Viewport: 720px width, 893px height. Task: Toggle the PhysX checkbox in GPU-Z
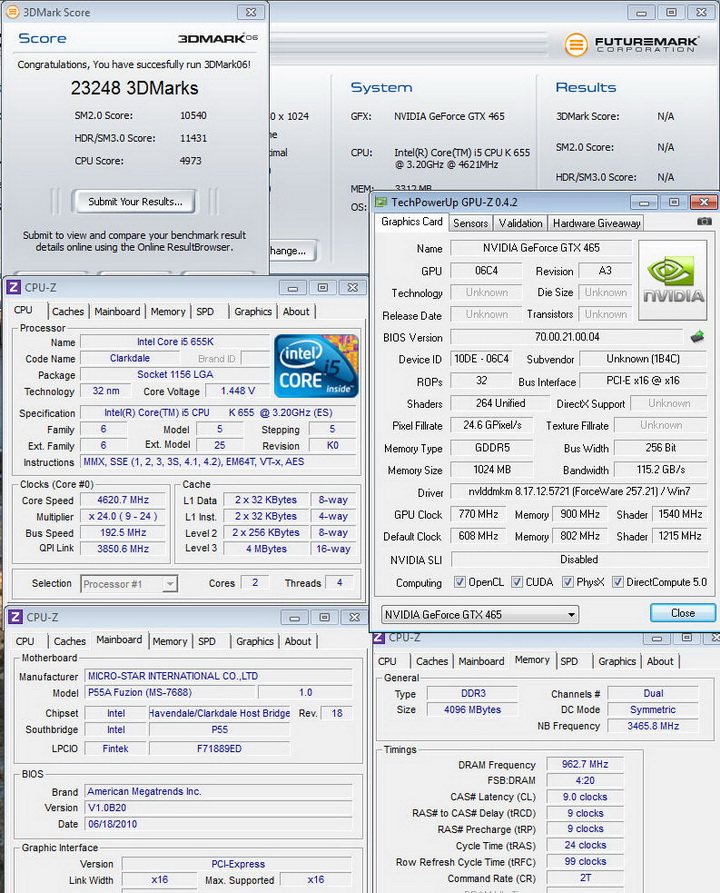click(x=567, y=581)
